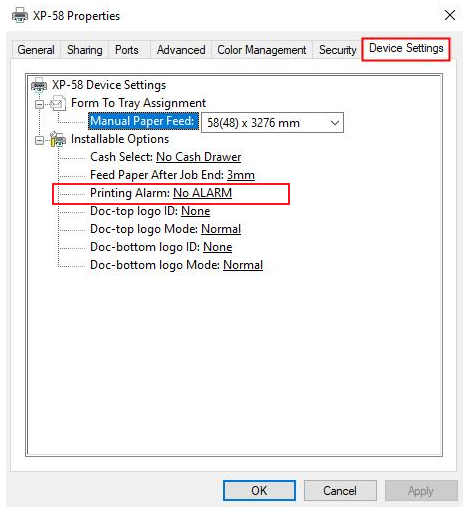The image size is (473, 509).
Task: Click the Cancel button
Action: (x=340, y=491)
